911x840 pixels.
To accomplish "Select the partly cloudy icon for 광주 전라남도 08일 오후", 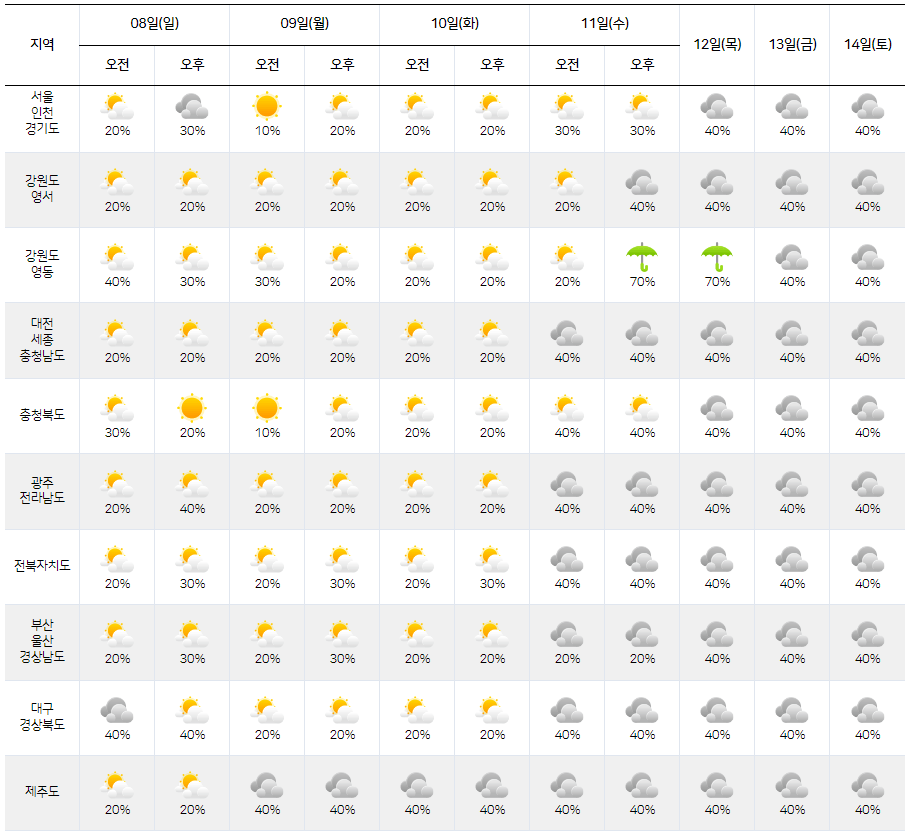I will pos(192,484).
